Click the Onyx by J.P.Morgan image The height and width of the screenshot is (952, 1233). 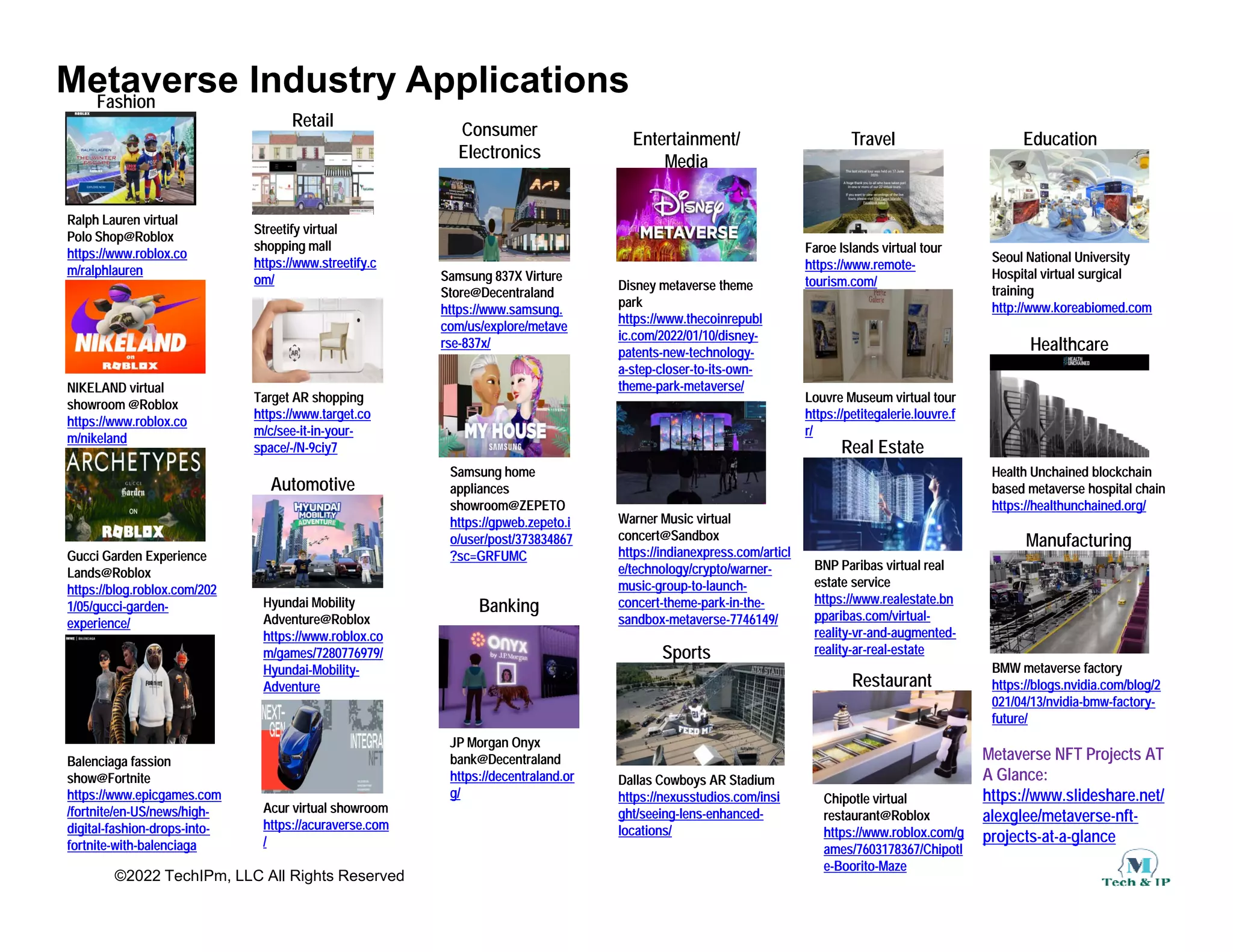[509, 676]
